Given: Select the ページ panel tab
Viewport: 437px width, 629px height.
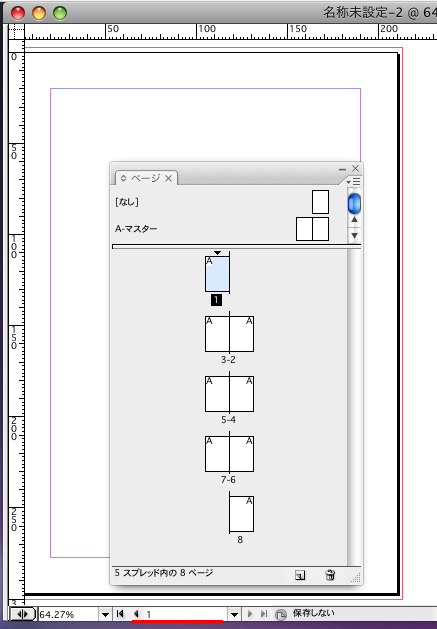Looking at the screenshot, I should [146, 178].
